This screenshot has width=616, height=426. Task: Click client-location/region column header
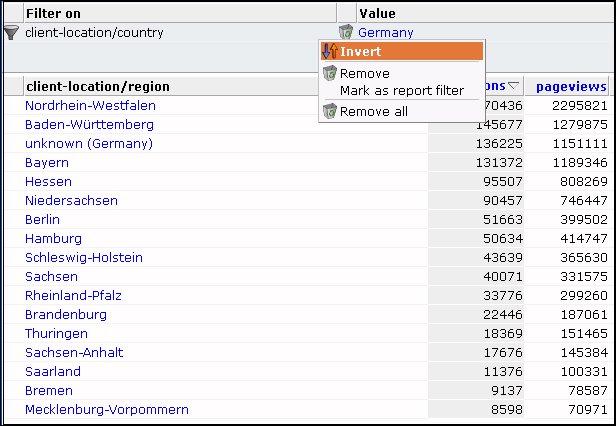click(98, 86)
